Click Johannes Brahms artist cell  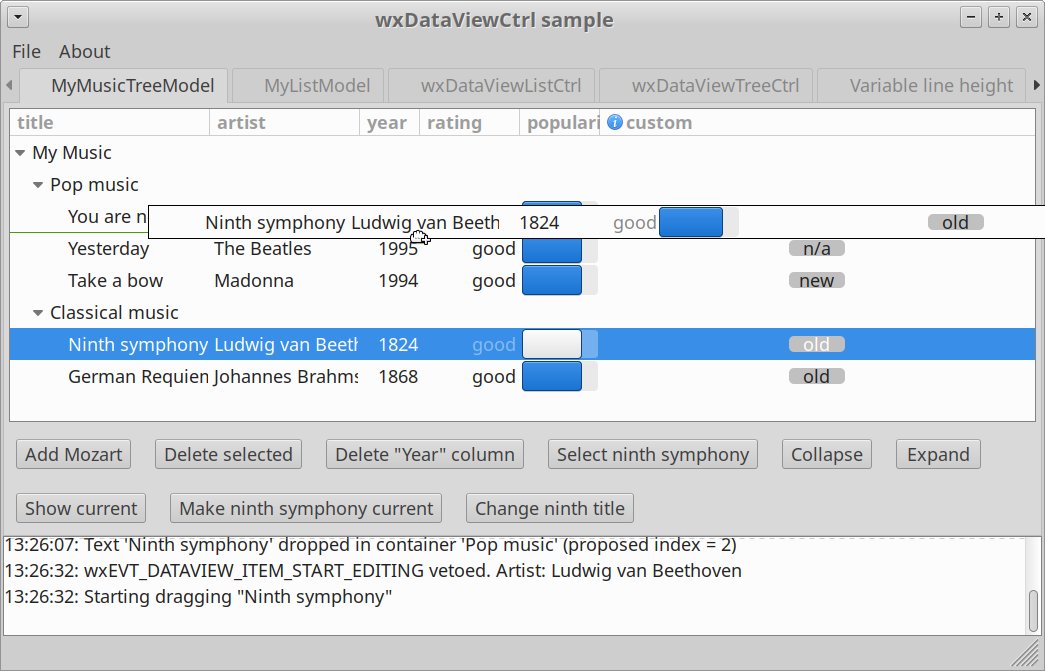pyautogui.click(x=286, y=376)
